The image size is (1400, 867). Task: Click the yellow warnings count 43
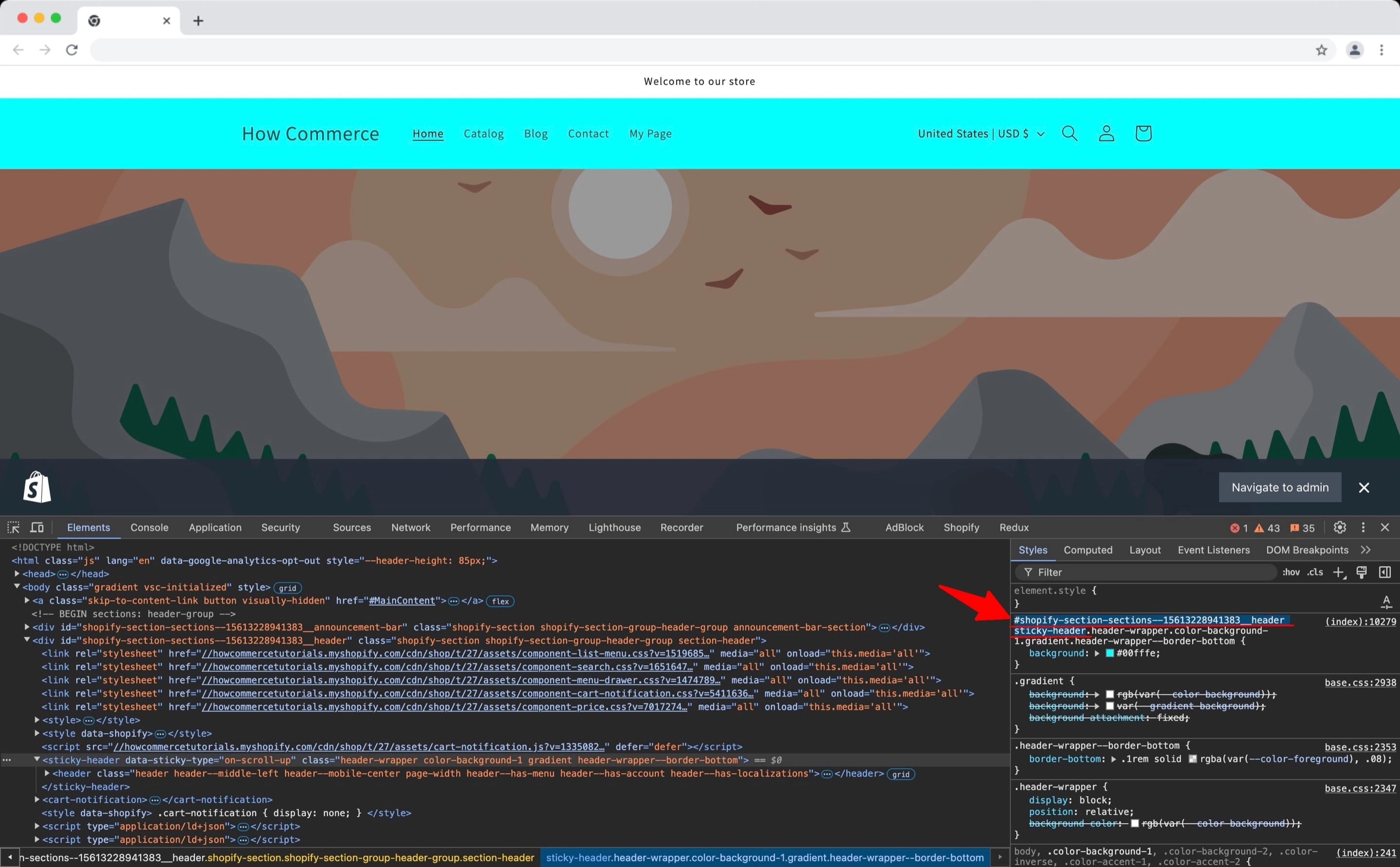coord(1267,528)
